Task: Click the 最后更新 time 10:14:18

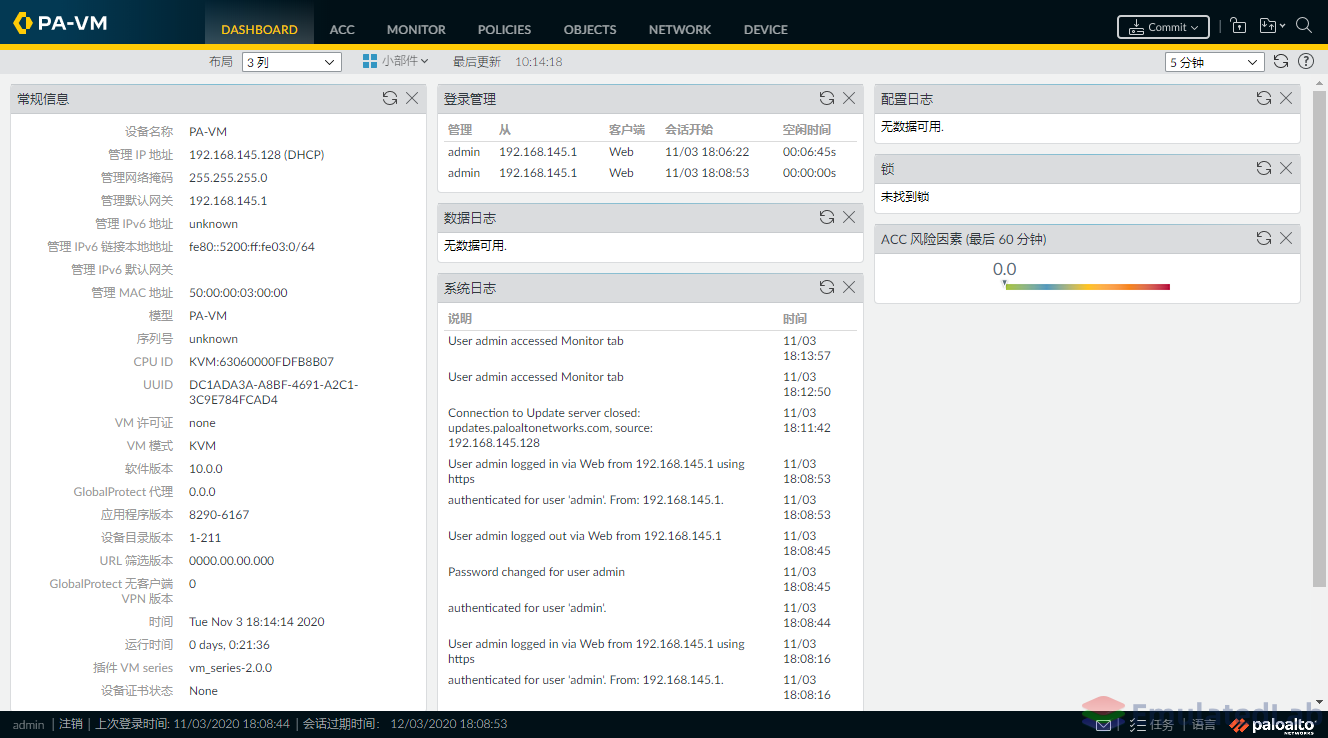Action: tap(539, 62)
